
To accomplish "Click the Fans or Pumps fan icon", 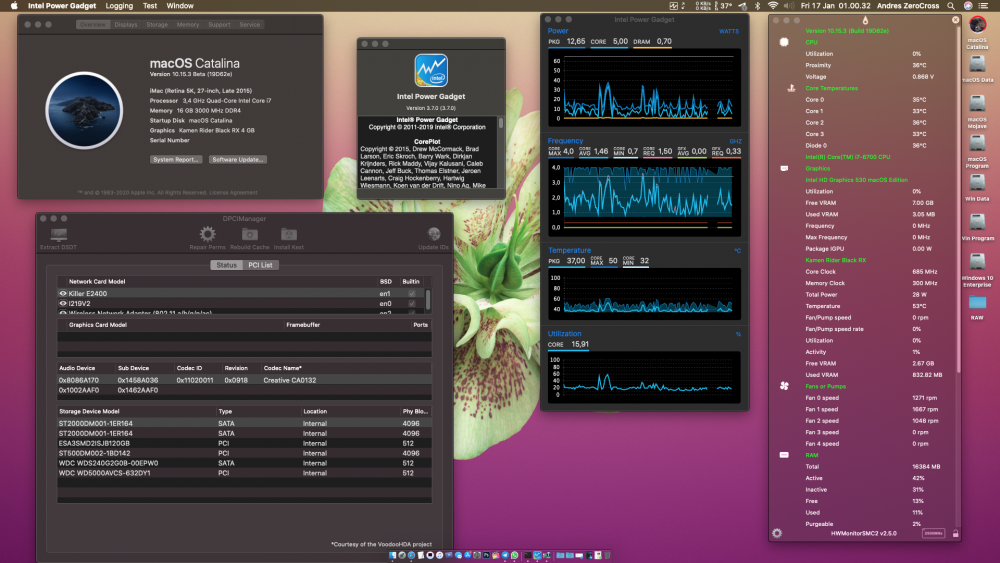I will point(784,386).
